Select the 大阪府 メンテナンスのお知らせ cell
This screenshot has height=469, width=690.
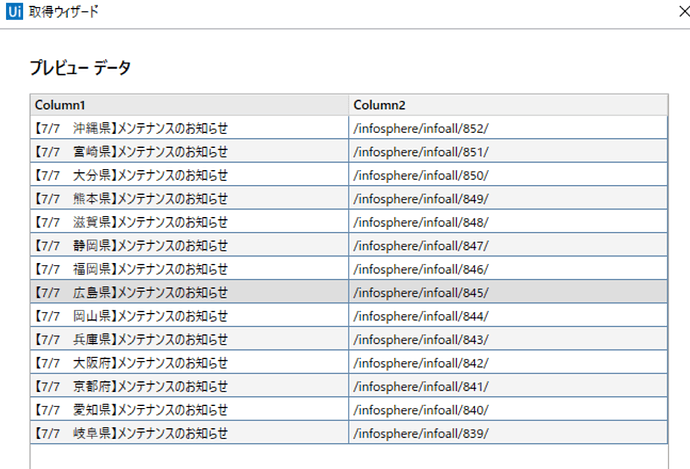pos(190,363)
